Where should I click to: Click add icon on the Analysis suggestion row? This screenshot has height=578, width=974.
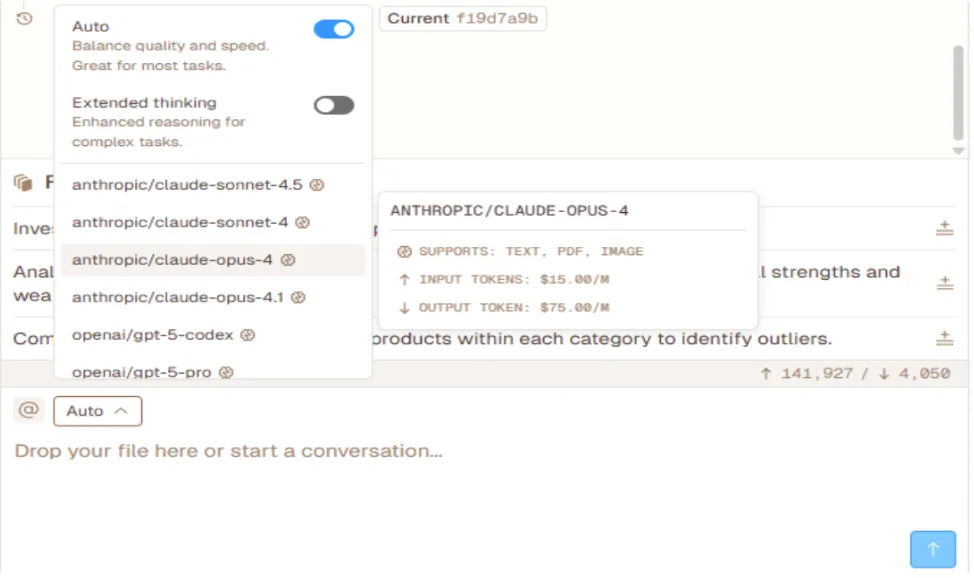[x=944, y=284]
